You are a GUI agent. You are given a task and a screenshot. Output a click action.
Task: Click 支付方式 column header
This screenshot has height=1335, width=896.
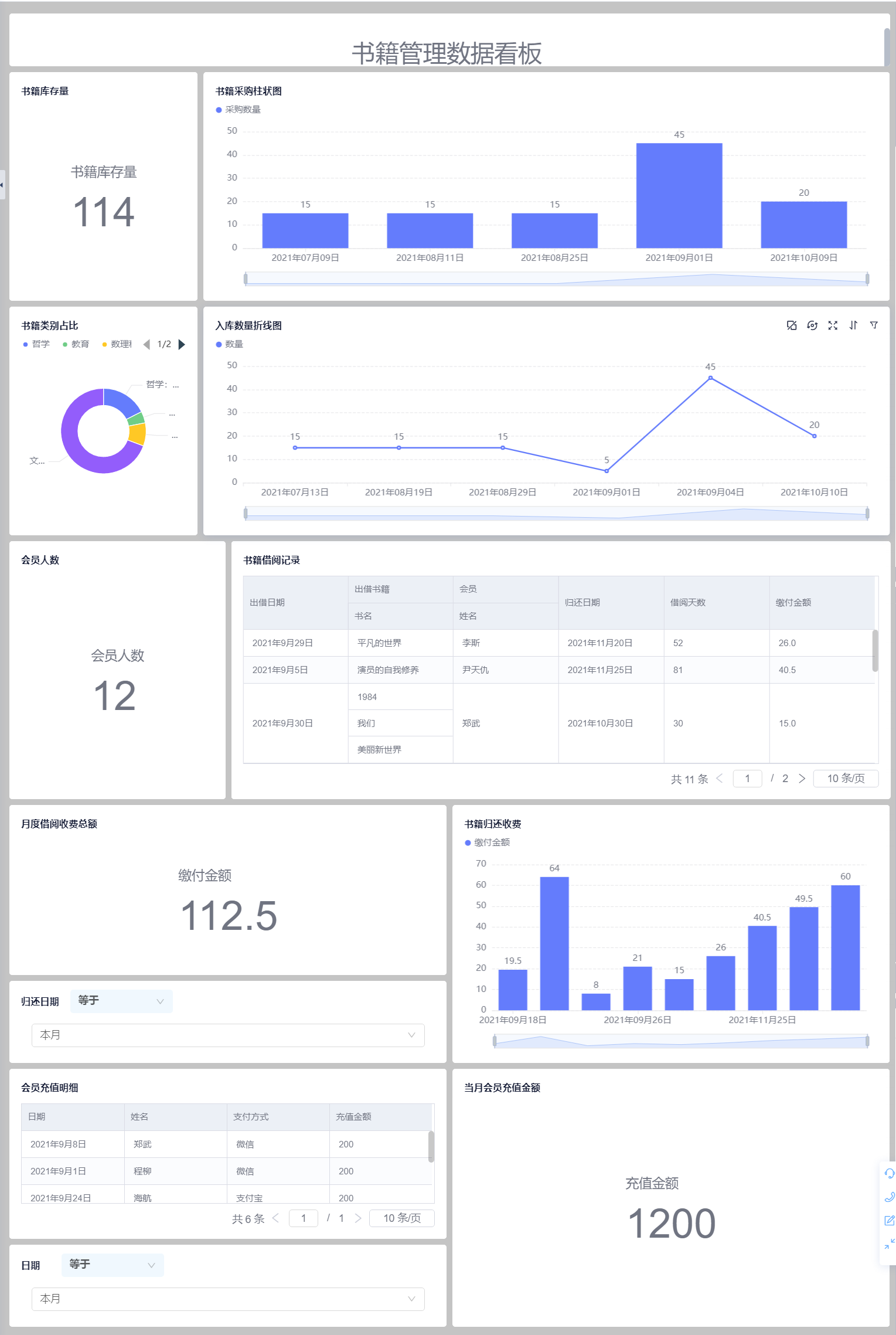pyautogui.click(x=278, y=1117)
